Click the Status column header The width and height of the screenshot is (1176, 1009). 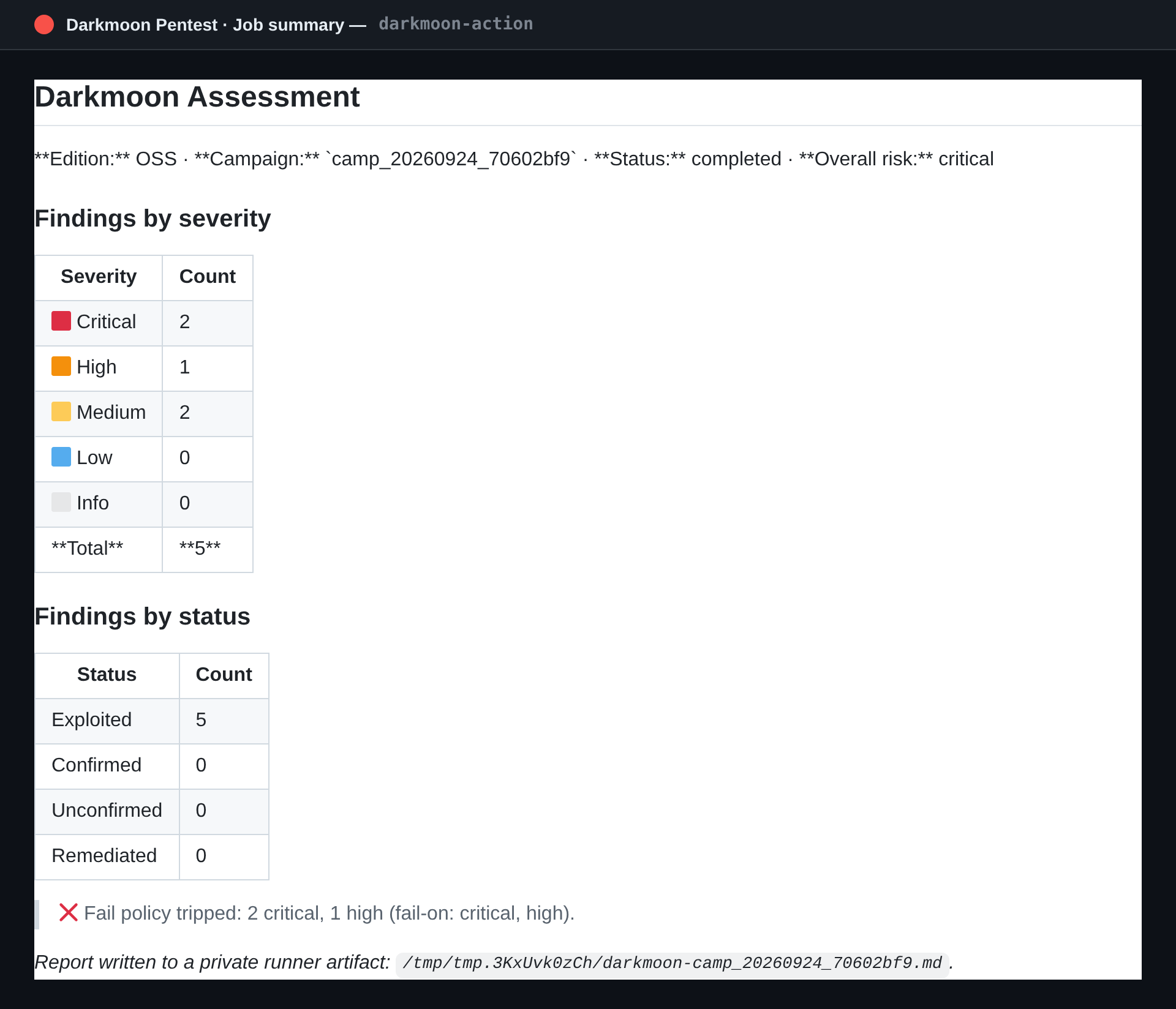[x=107, y=675]
